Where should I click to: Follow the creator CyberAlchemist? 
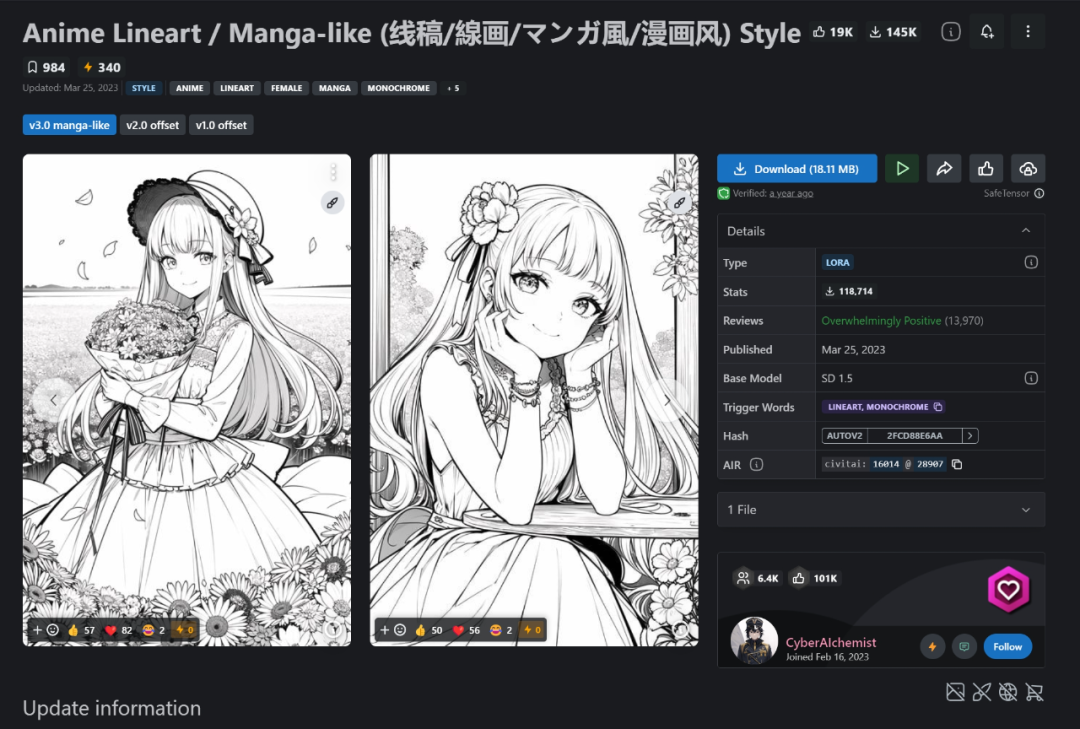tap(1008, 647)
